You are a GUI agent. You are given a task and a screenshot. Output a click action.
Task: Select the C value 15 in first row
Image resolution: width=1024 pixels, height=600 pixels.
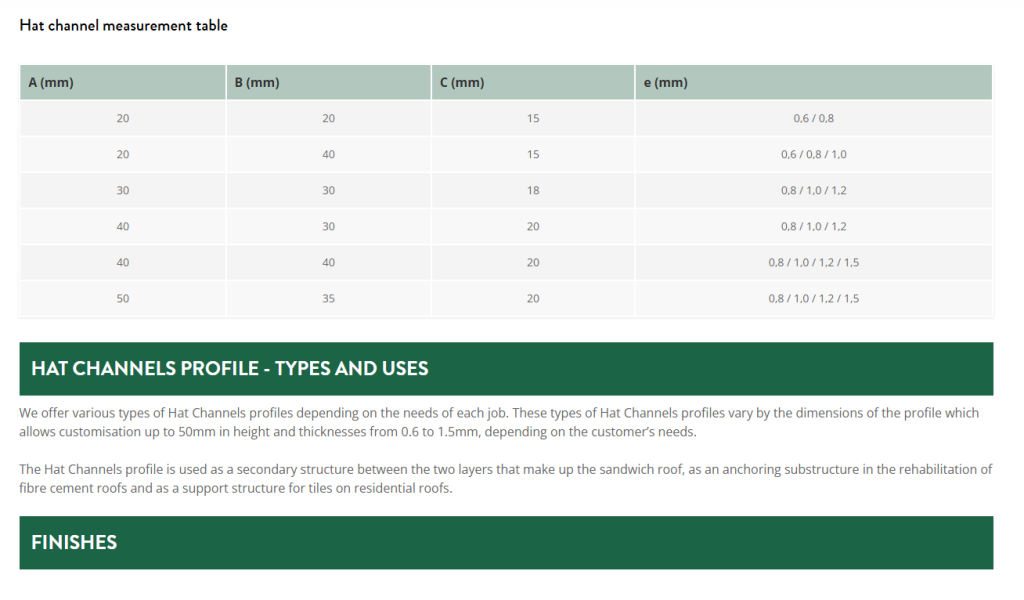tap(533, 118)
